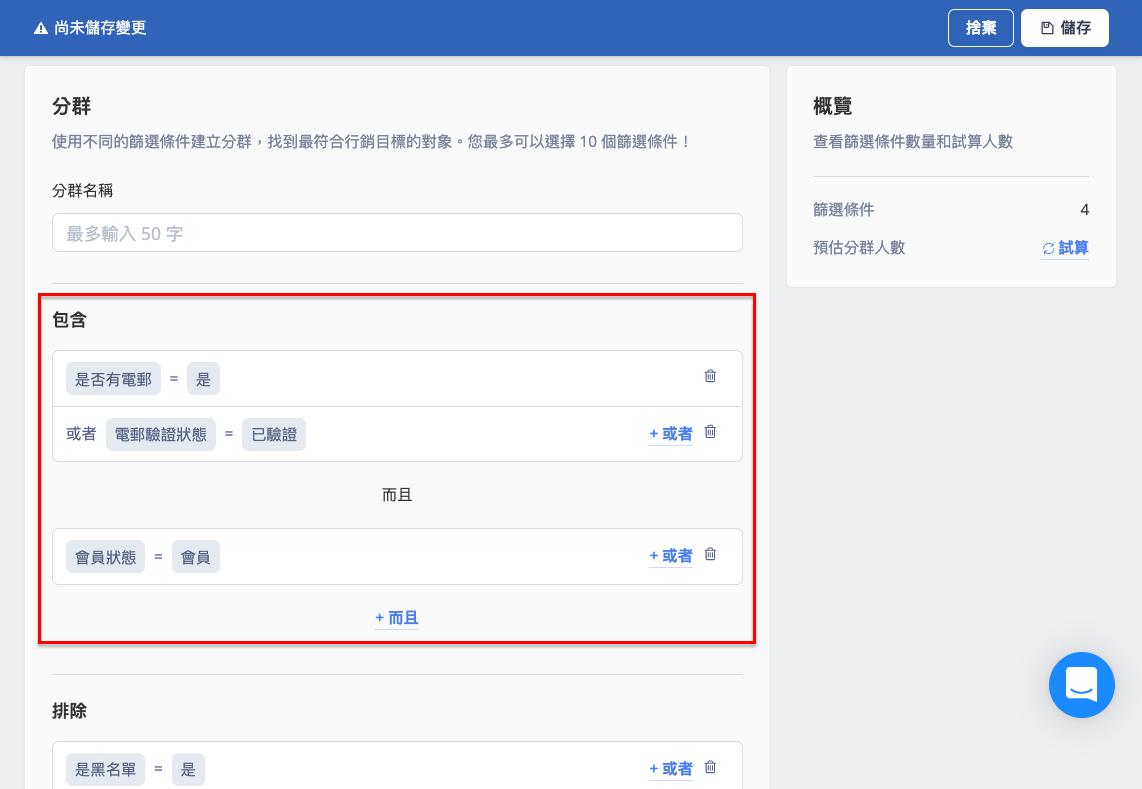Click the 包含 section heading
Image resolution: width=1142 pixels, height=789 pixels.
pos(69,320)
